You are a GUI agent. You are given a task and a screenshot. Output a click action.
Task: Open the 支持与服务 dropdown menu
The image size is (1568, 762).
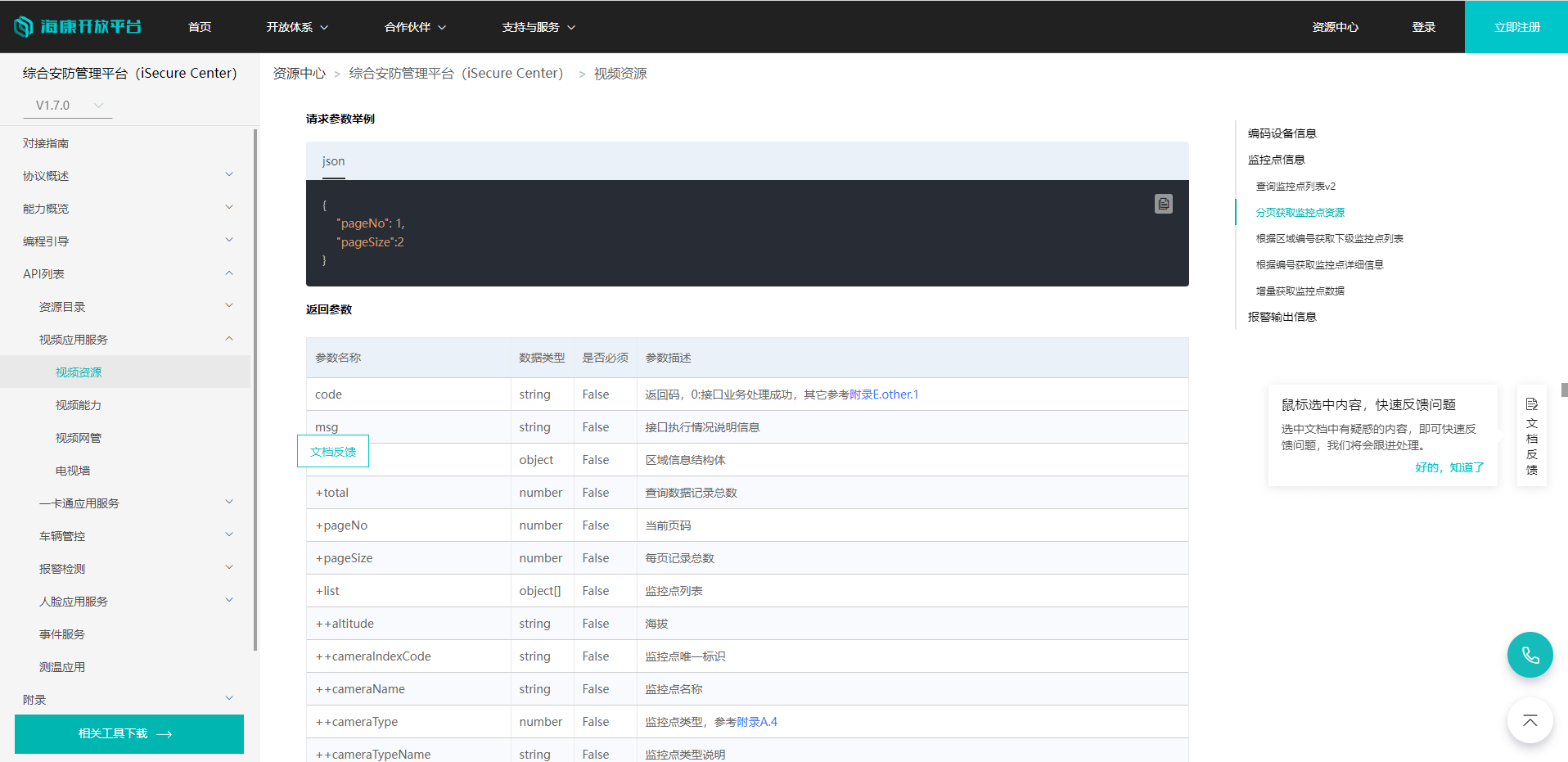(538, 27)
